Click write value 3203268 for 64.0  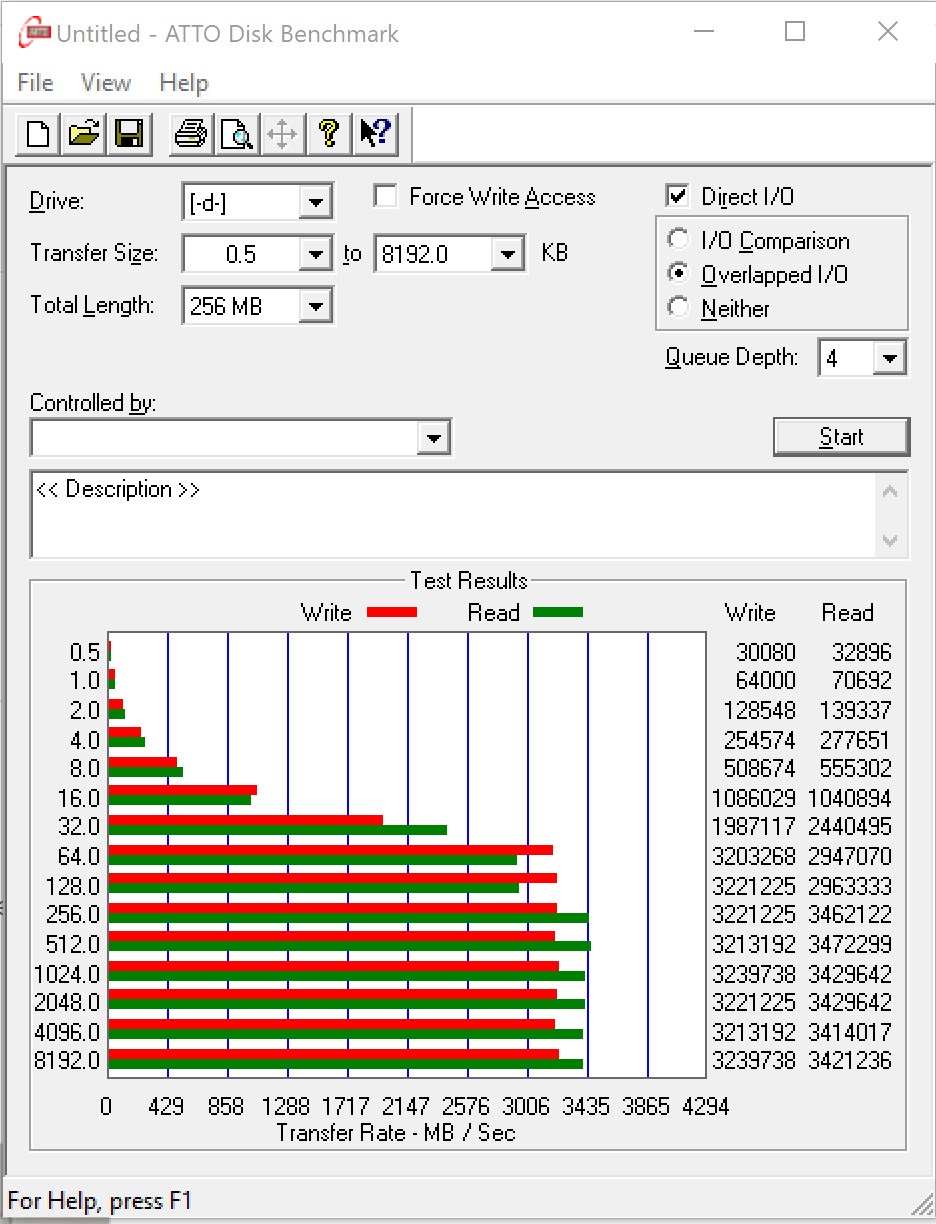[x=754, y=857]
